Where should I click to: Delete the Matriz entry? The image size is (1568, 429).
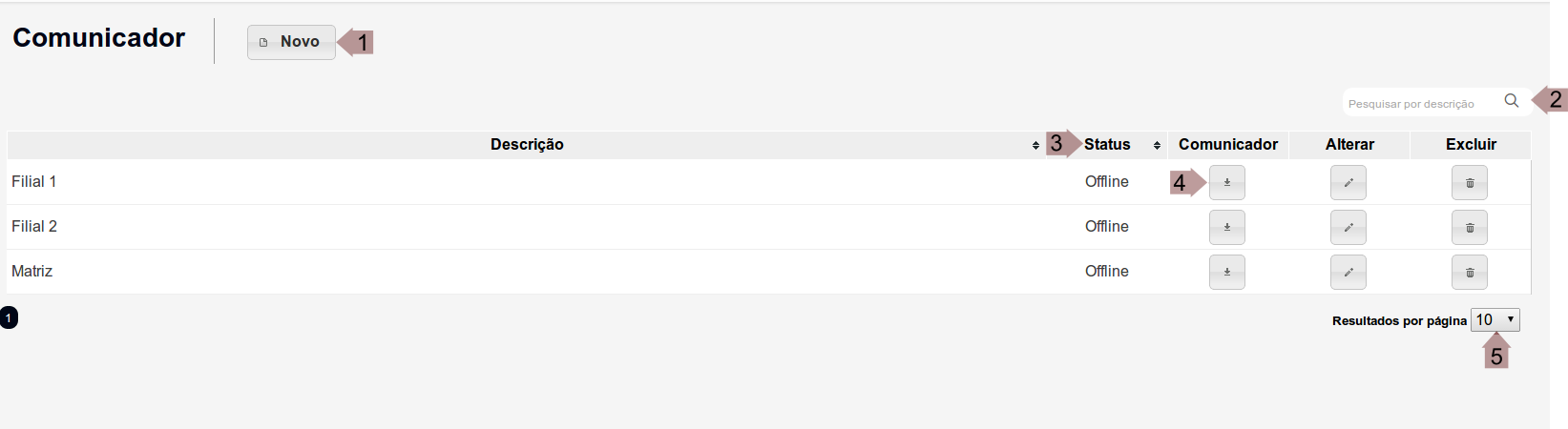1470,272
